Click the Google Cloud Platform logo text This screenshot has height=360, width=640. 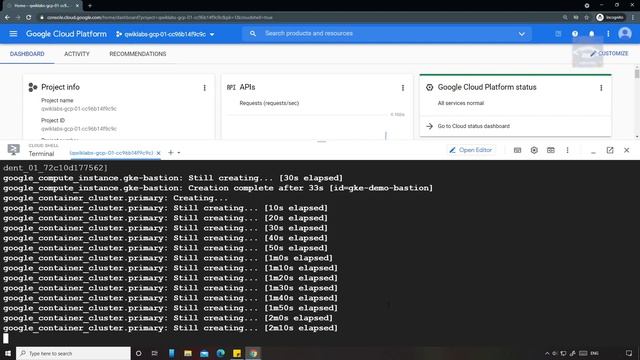66,34
